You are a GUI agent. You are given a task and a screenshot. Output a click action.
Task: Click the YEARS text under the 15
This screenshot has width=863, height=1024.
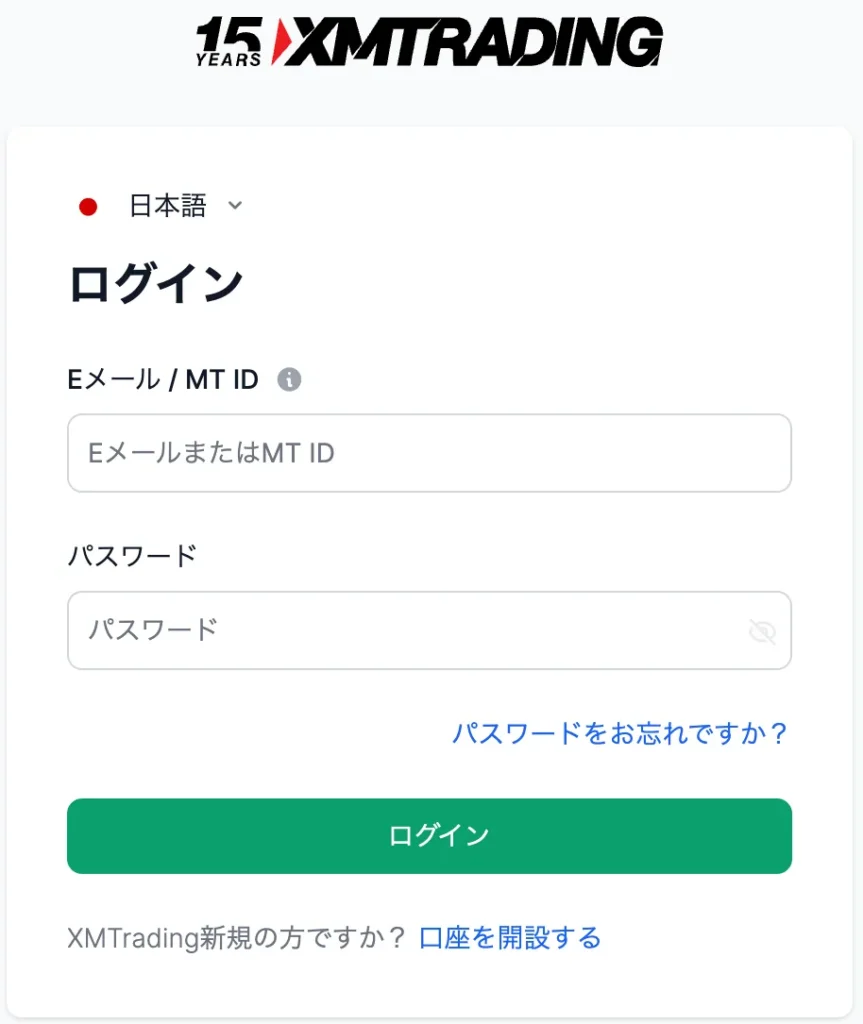coord(229,59)
